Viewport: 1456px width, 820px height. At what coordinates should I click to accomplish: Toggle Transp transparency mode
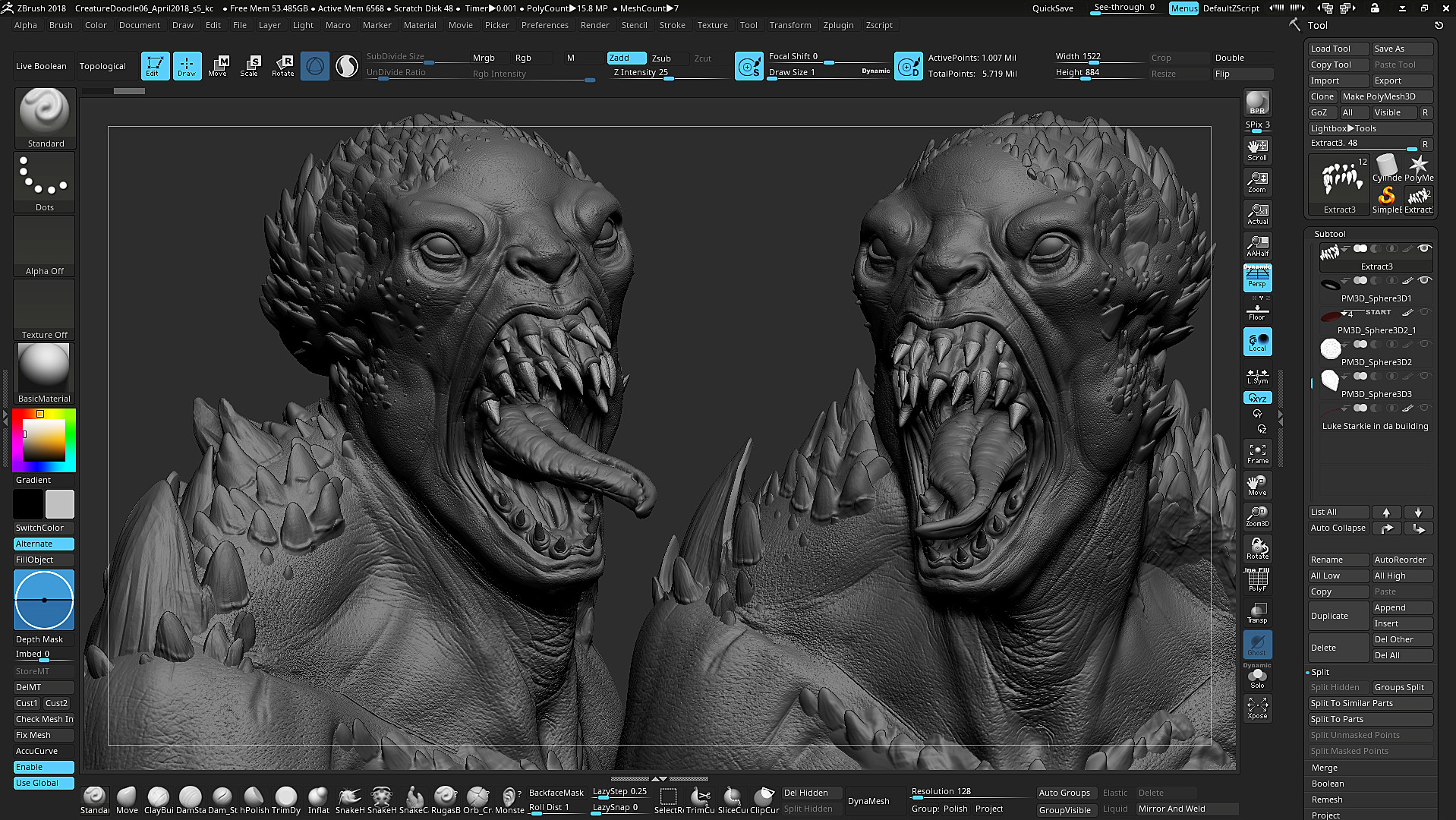pos(1257,612)
